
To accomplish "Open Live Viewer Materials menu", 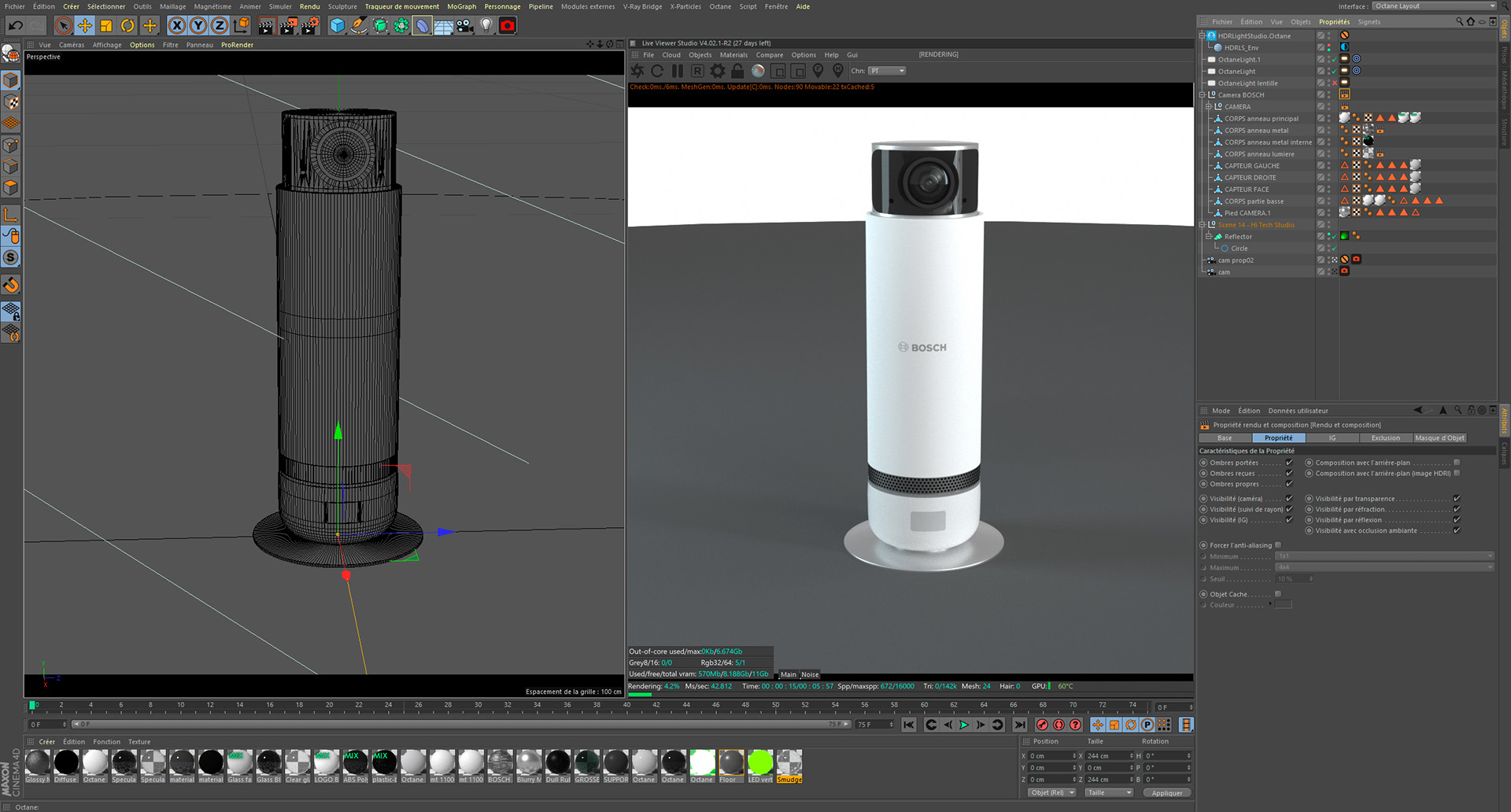I will pyautogui.click(x=733, y=55).
